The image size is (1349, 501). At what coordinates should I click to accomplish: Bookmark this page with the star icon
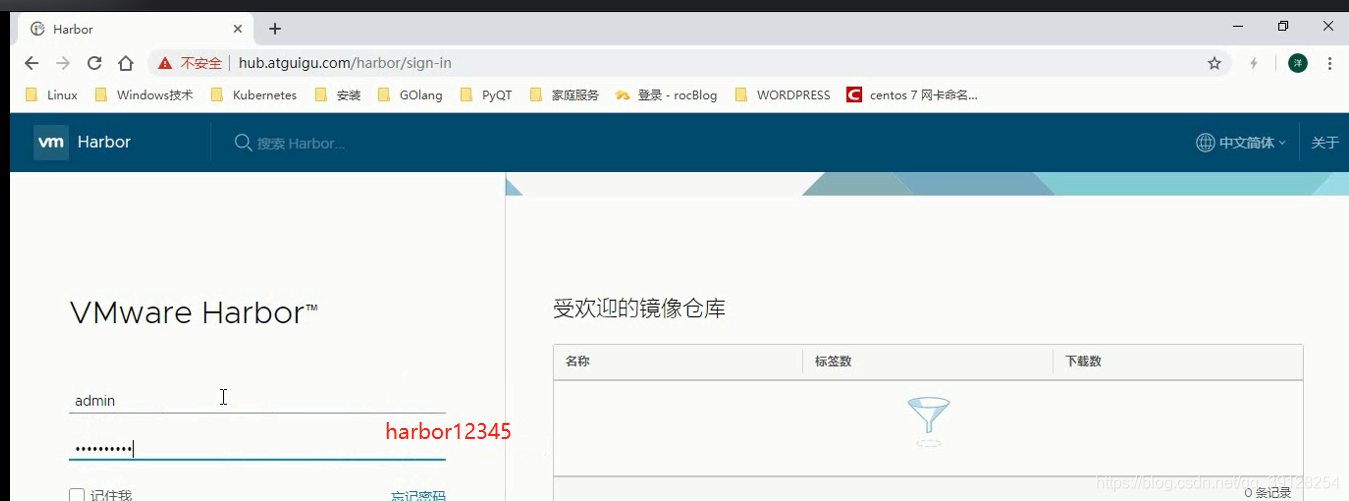coord(1214,63)
